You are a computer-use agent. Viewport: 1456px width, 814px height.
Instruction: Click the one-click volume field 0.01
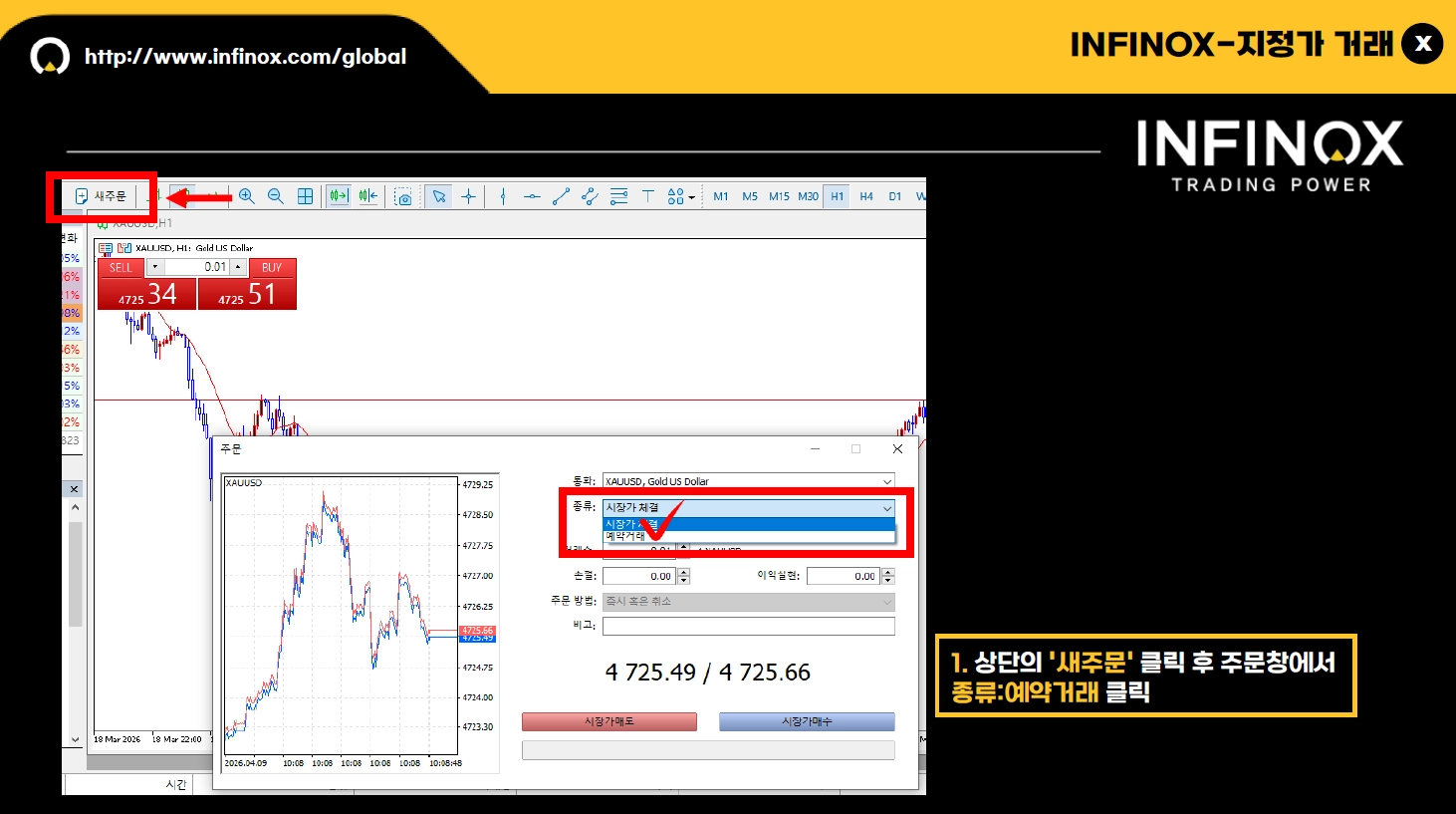[196, 267]
